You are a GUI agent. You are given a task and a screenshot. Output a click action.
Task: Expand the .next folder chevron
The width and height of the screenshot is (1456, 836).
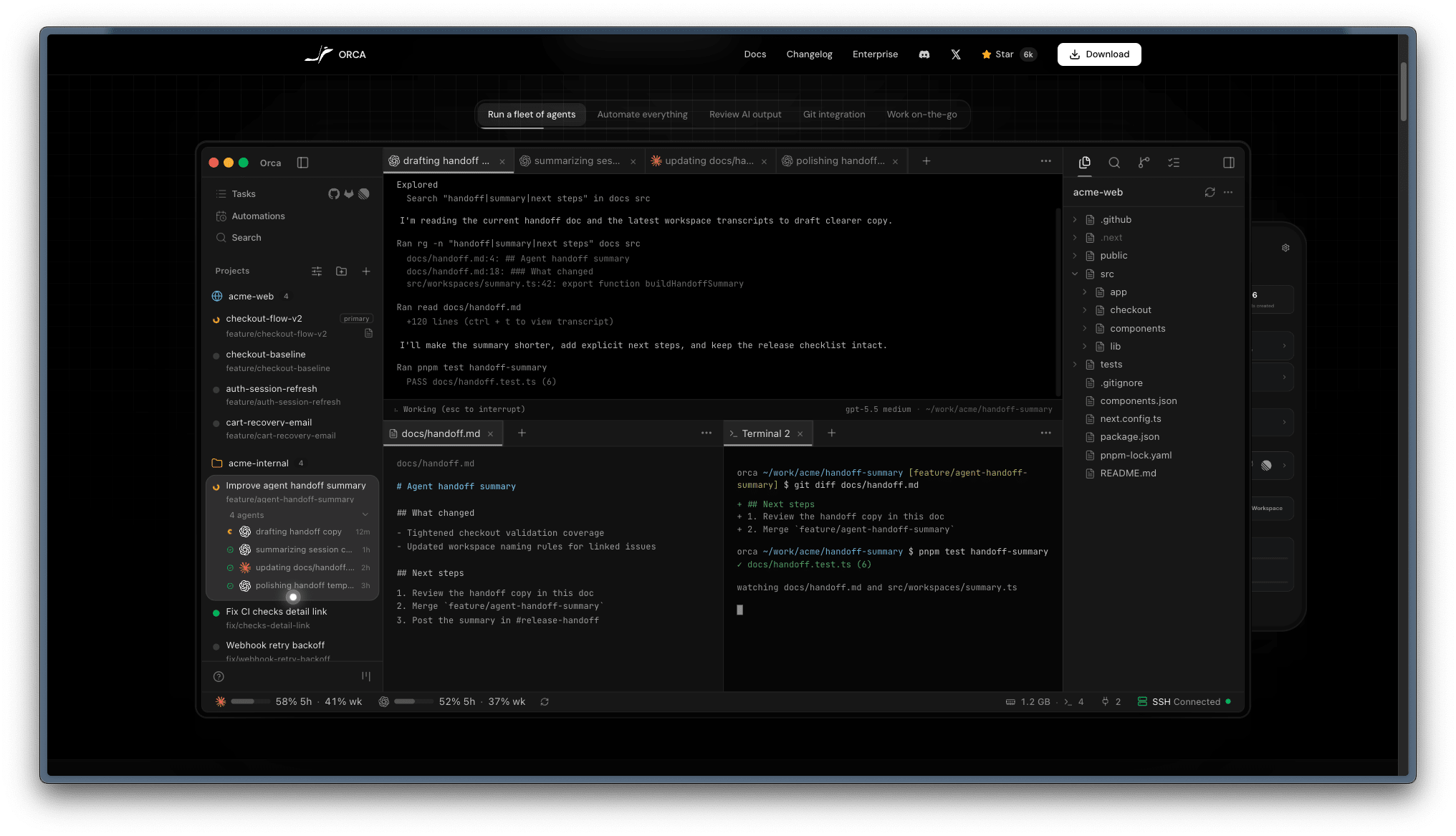1075,238
